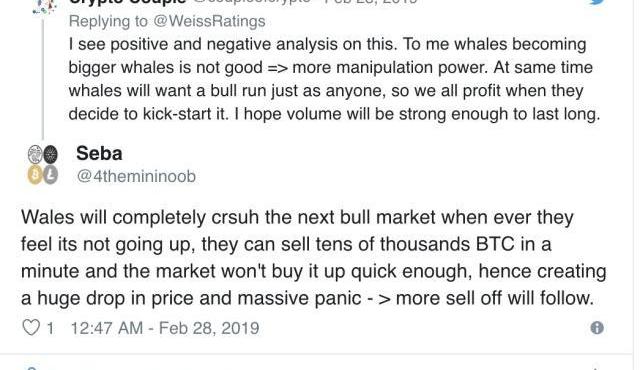Click the Seba display name

tap(99, 154)
